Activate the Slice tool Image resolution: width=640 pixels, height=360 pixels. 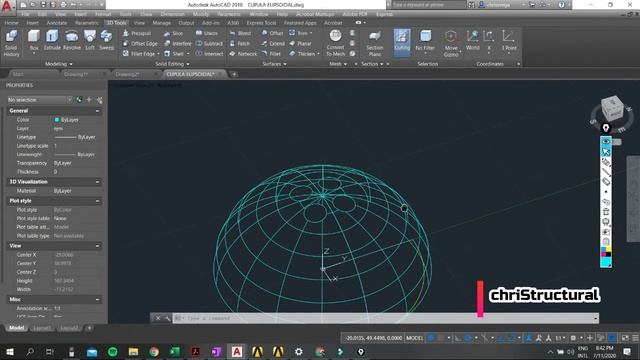click(173, 33)
